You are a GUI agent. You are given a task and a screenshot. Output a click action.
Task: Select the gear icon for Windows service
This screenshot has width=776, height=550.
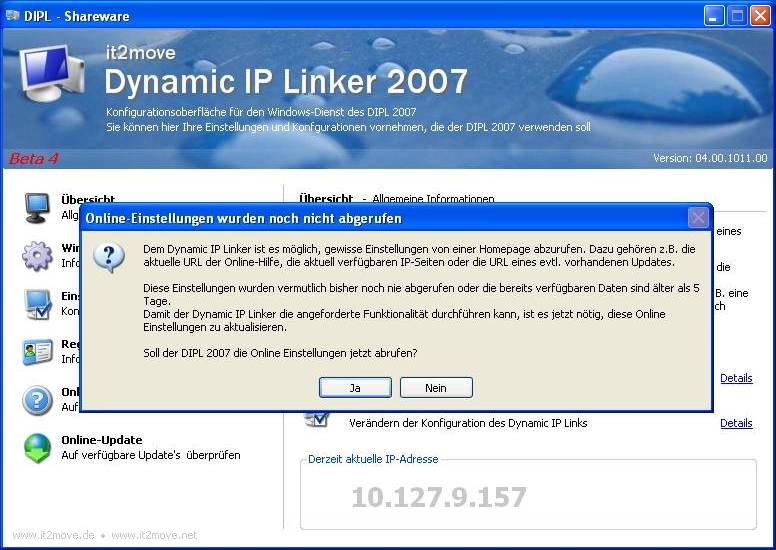37,256
